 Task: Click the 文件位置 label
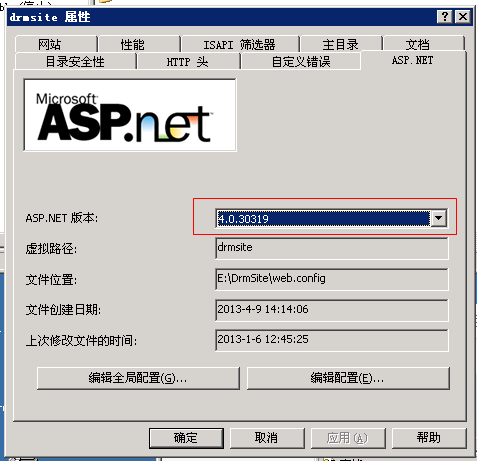coord(51,279)
